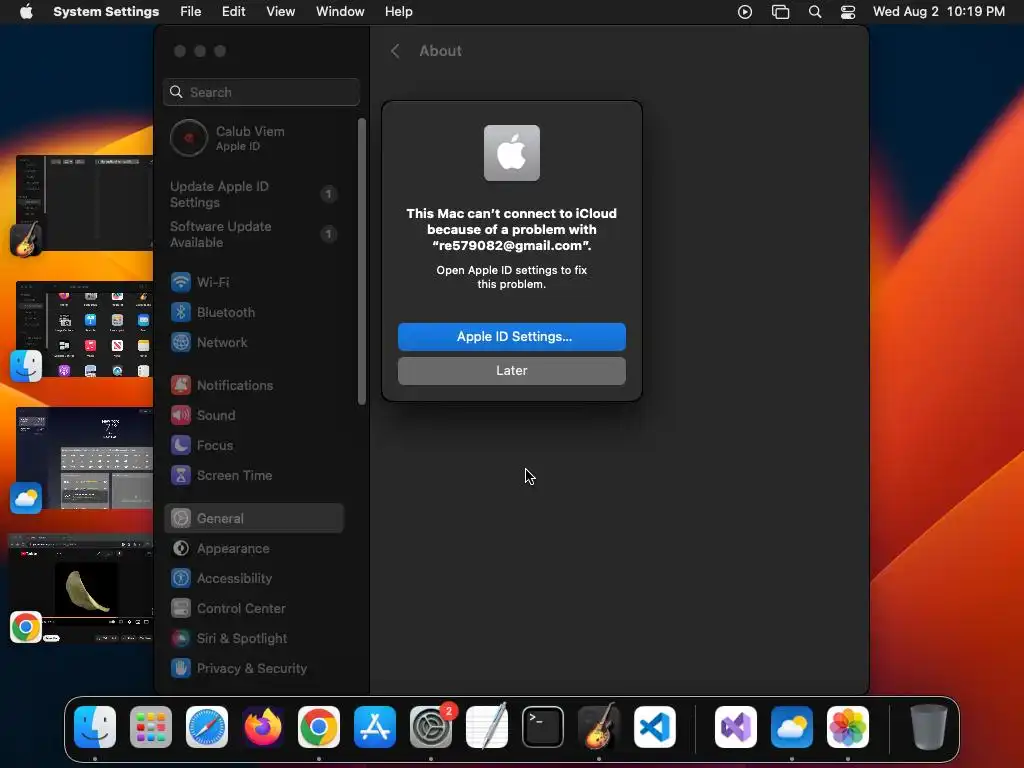Image resolution: width=1024 pixels, height=768 pixels.
Task: Click the Siri & Spotlight icon
Action: 181,639
